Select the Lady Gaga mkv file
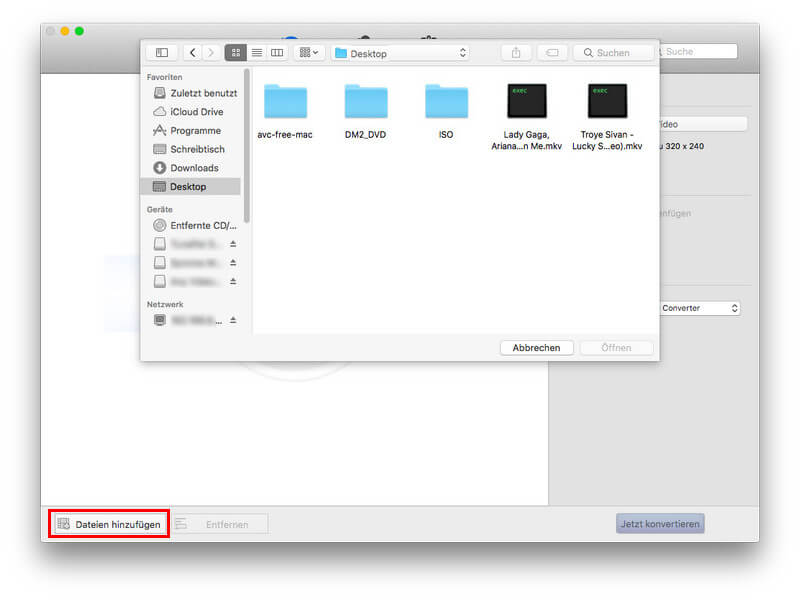 [x=527, y=117]
